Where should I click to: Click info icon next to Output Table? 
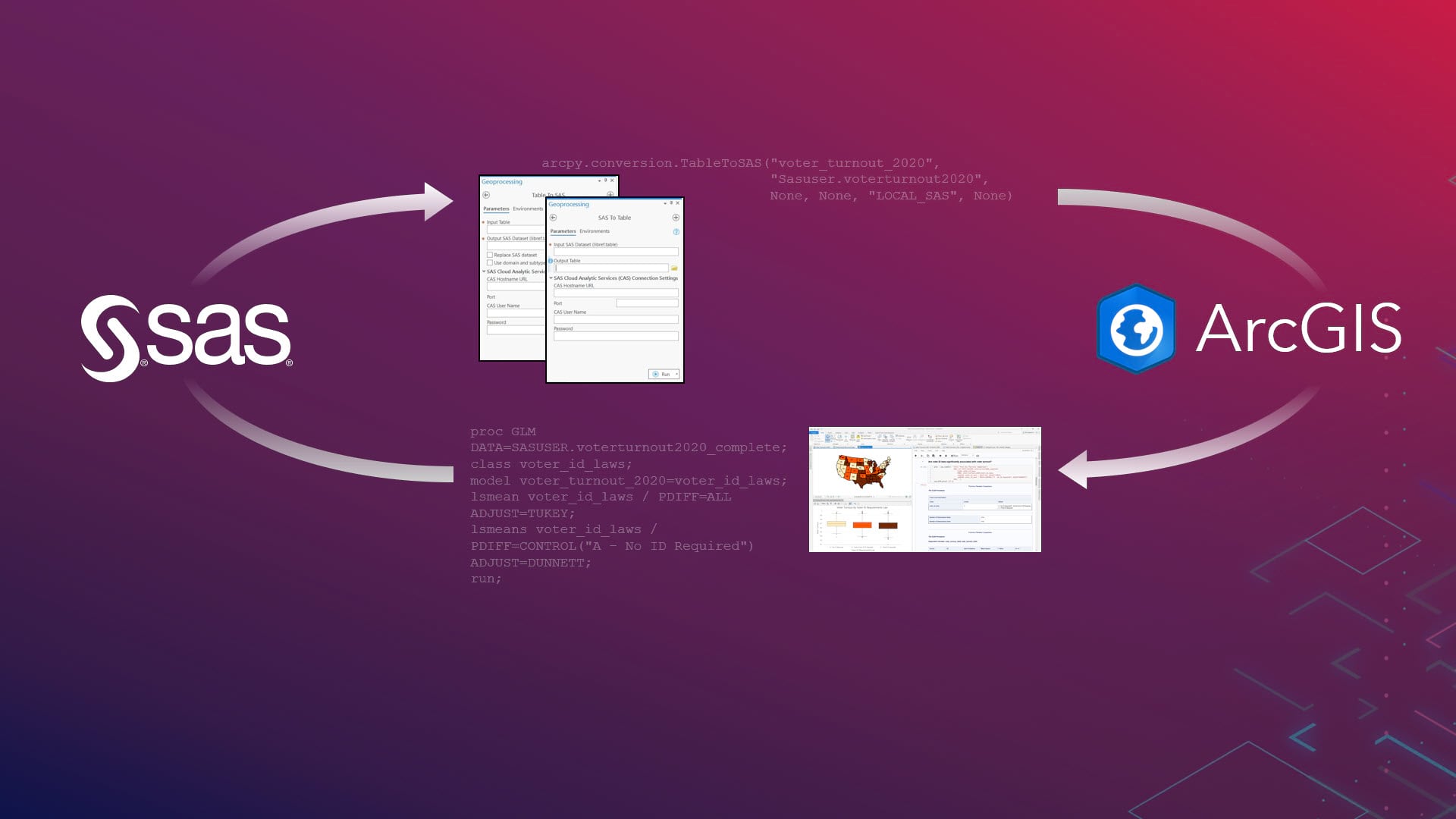coord(551,261)
